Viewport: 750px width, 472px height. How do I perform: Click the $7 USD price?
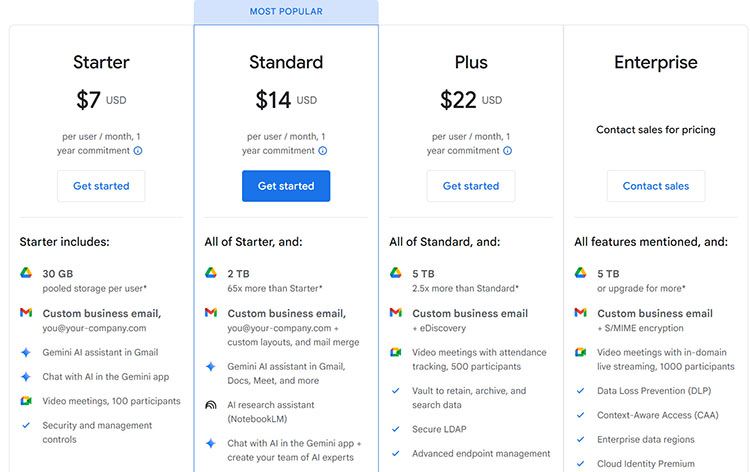(101, 100)
